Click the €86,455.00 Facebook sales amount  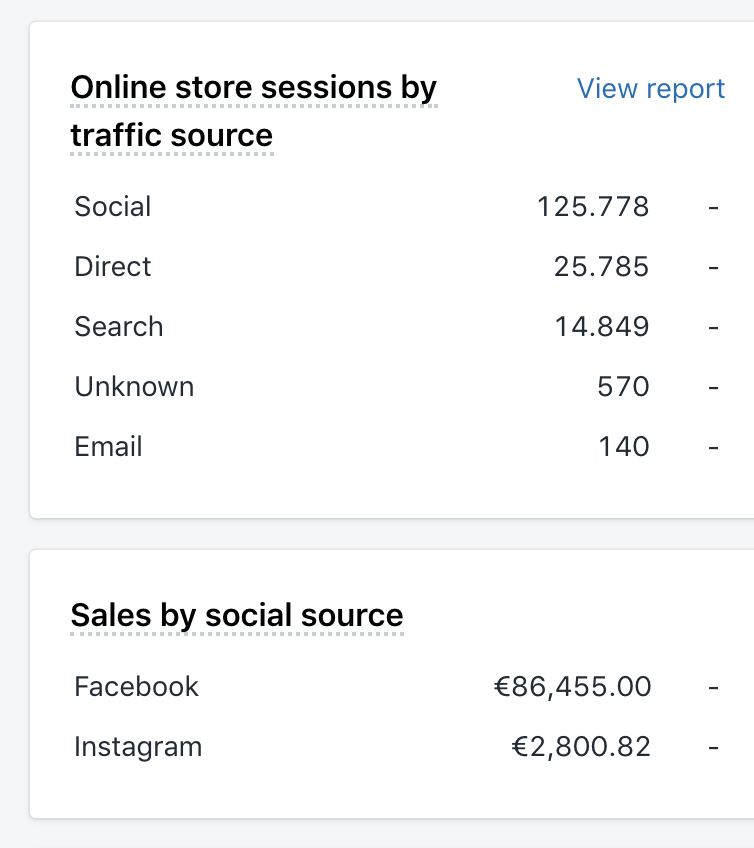coord(572,687)
